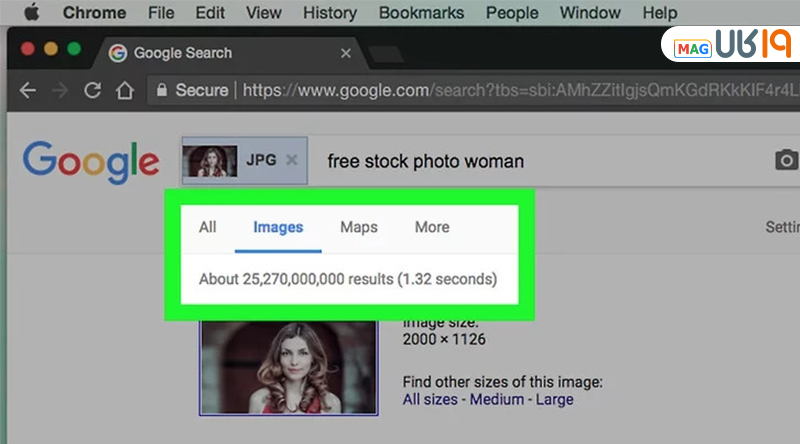The width and height of the screenshot is (800, 444).
Task: Click the Medium size link
Action: click(x=497, y=400)
